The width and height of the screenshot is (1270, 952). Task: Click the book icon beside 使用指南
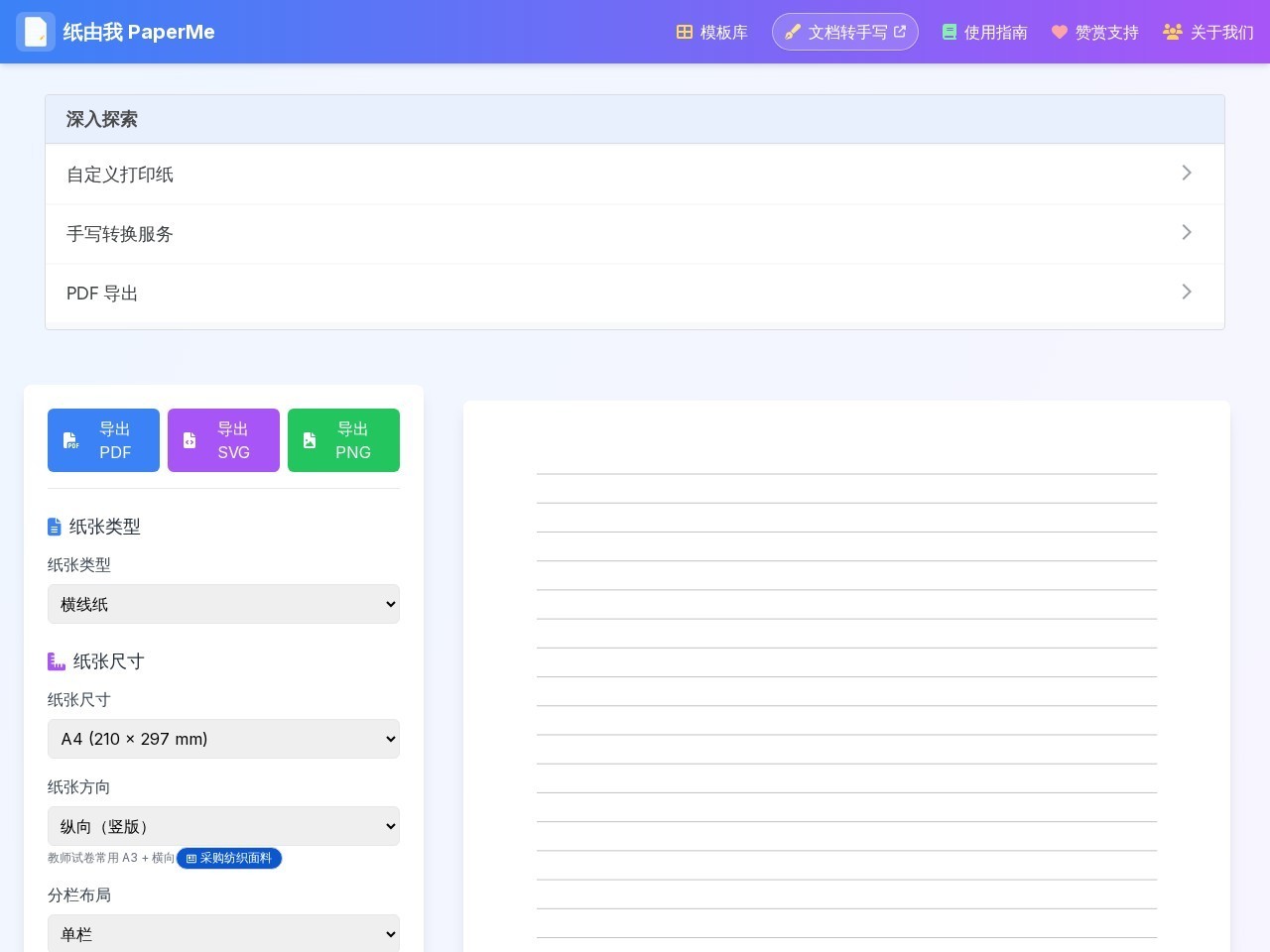coord(950,32)
